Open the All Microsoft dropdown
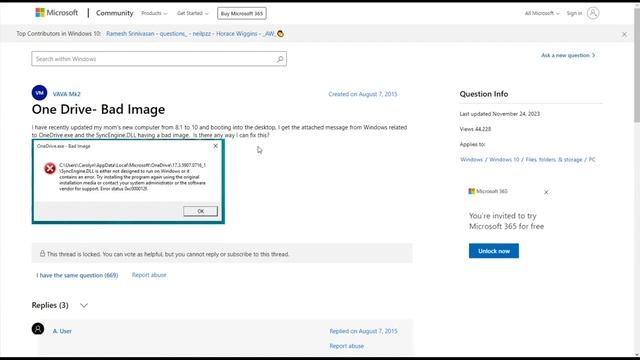This screenshot has height=360, width=640. click(x=542, y=13)
